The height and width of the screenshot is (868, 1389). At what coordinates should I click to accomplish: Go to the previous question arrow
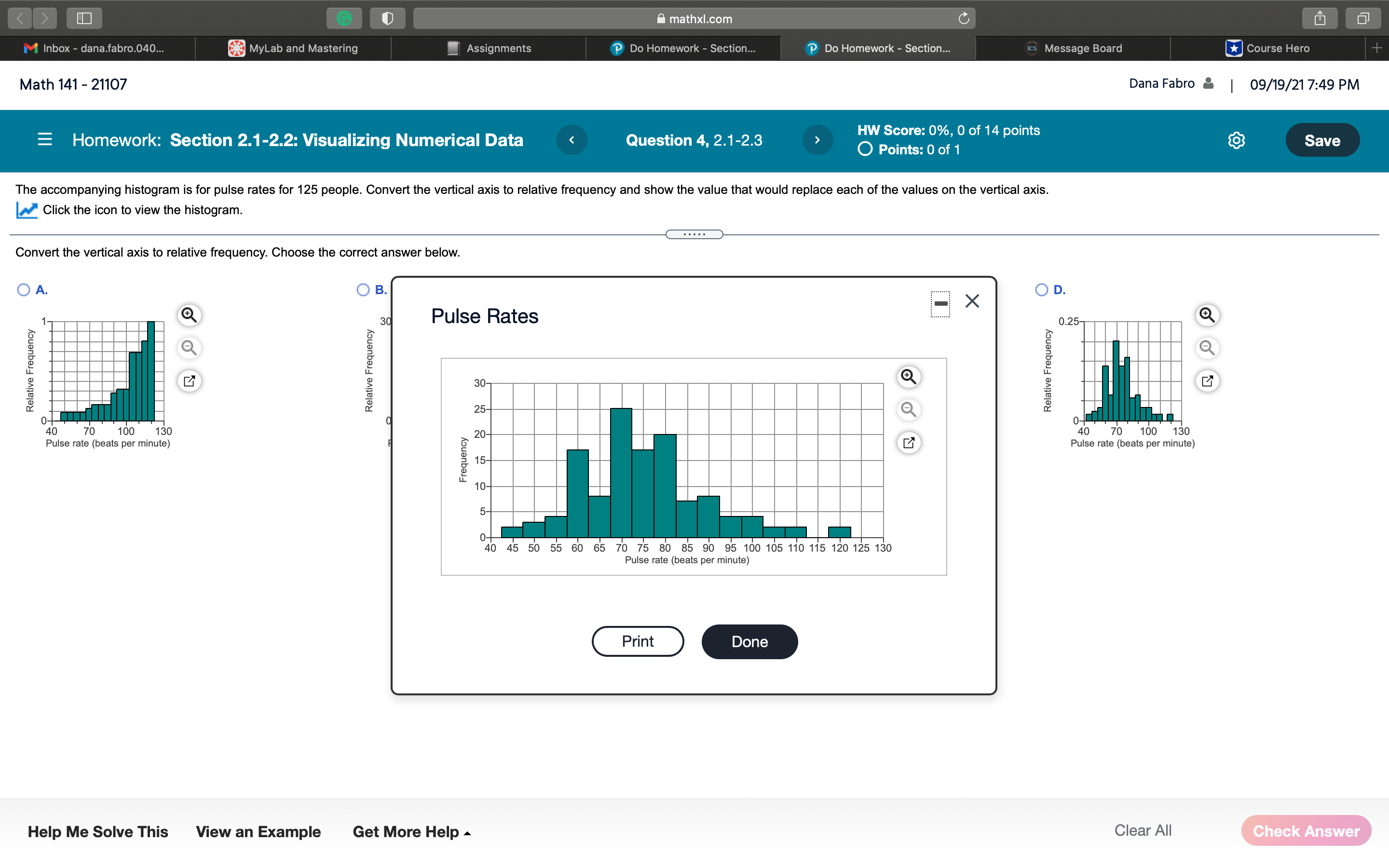tap(572, 140)
